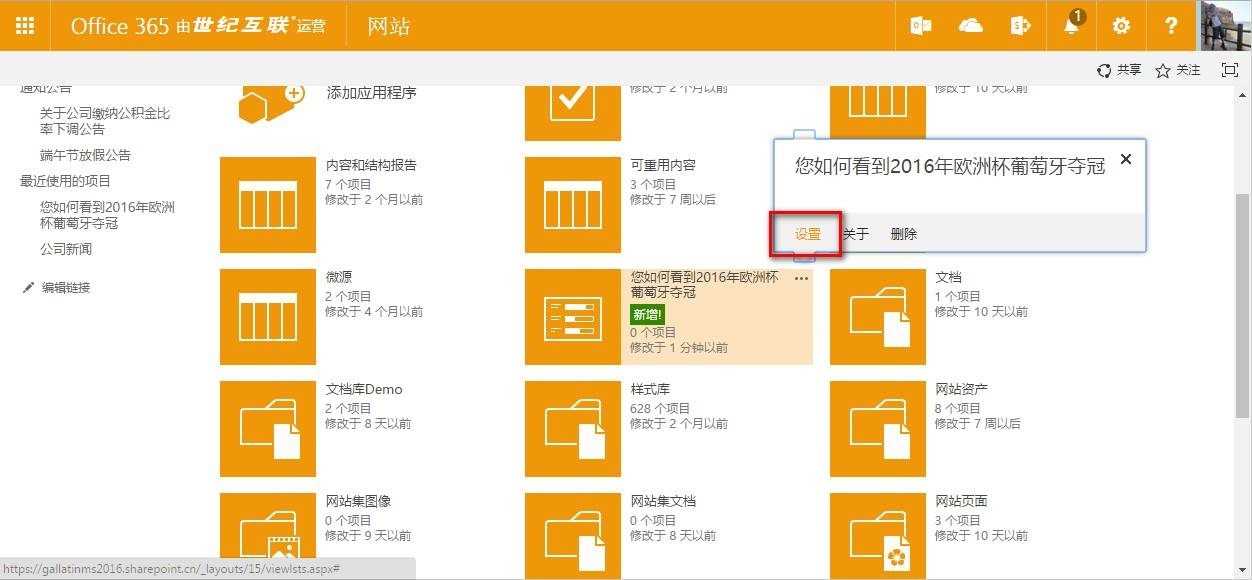Open the settings gear in header
Screen dimensions: 1252x580
tap(1121, 25)
